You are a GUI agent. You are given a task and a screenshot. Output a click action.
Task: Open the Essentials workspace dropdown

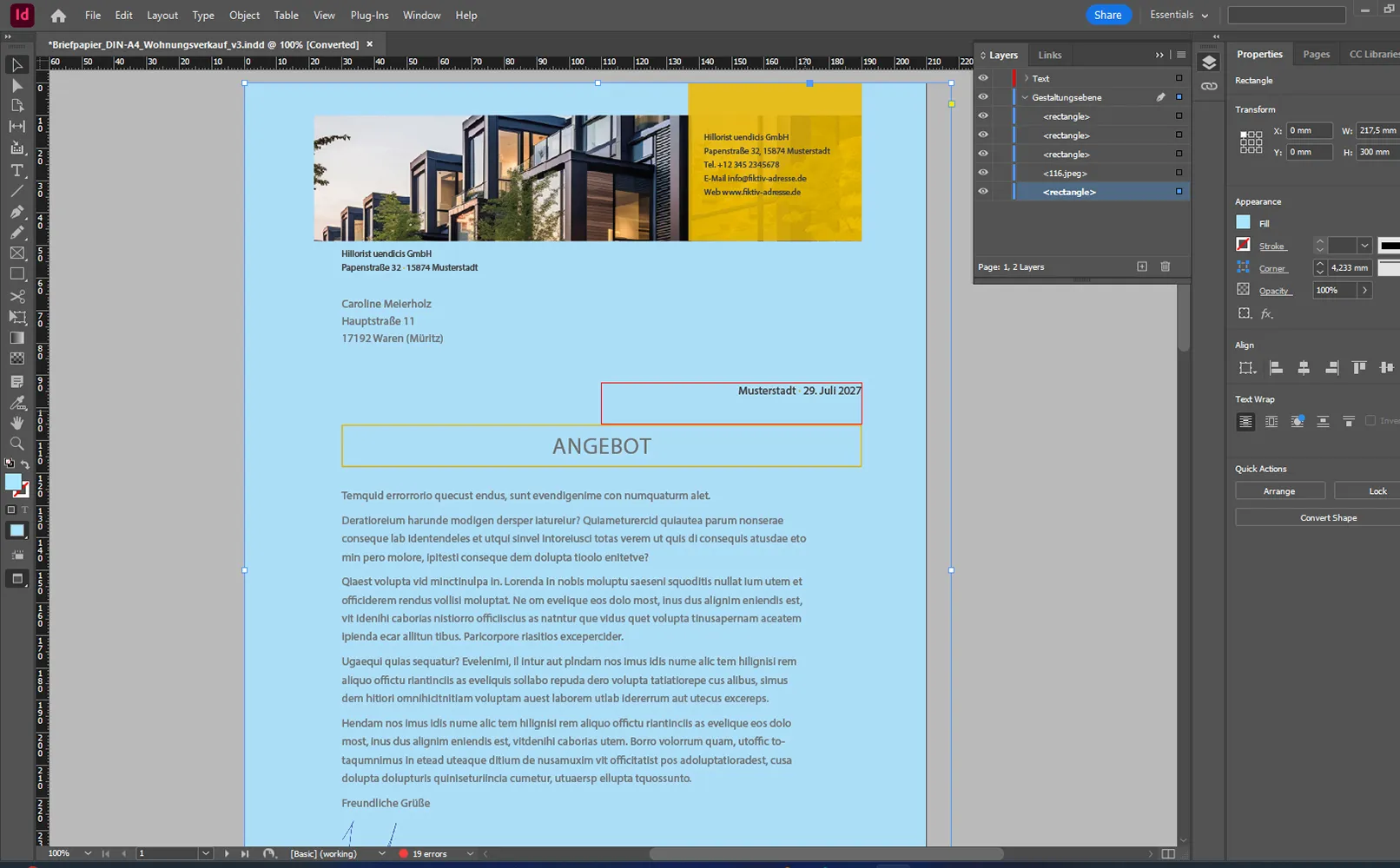pyautogui.click(x=1179, y=15)
